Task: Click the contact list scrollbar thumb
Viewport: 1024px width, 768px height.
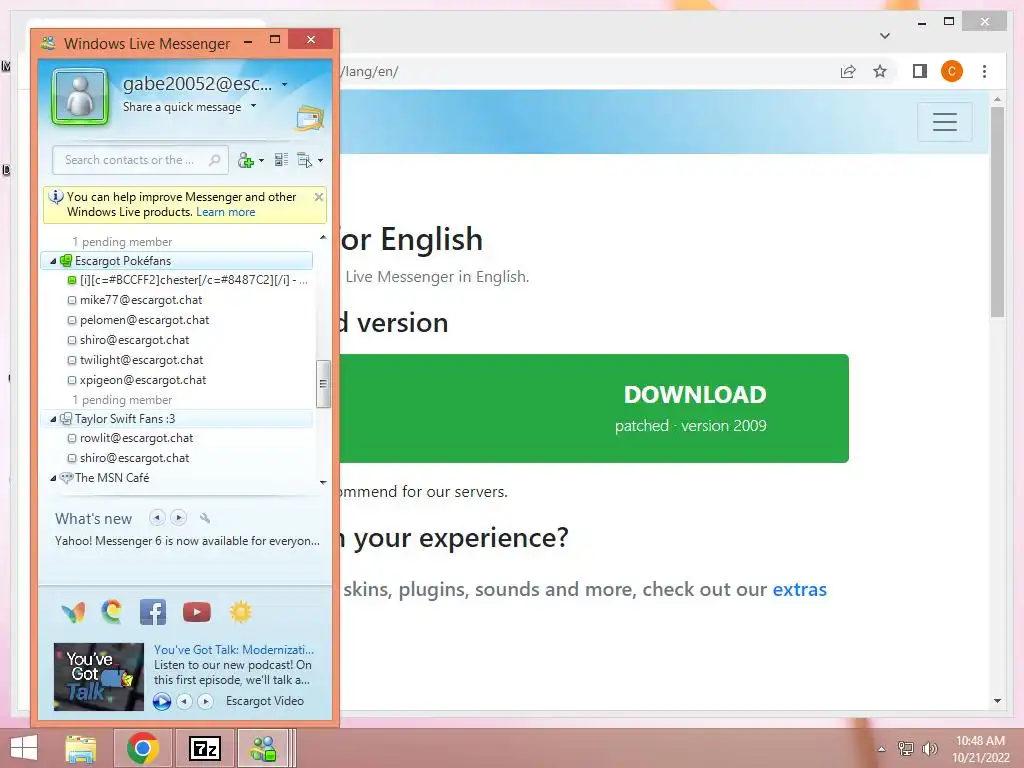Action: pyautogui.click(x=323, y=384)
